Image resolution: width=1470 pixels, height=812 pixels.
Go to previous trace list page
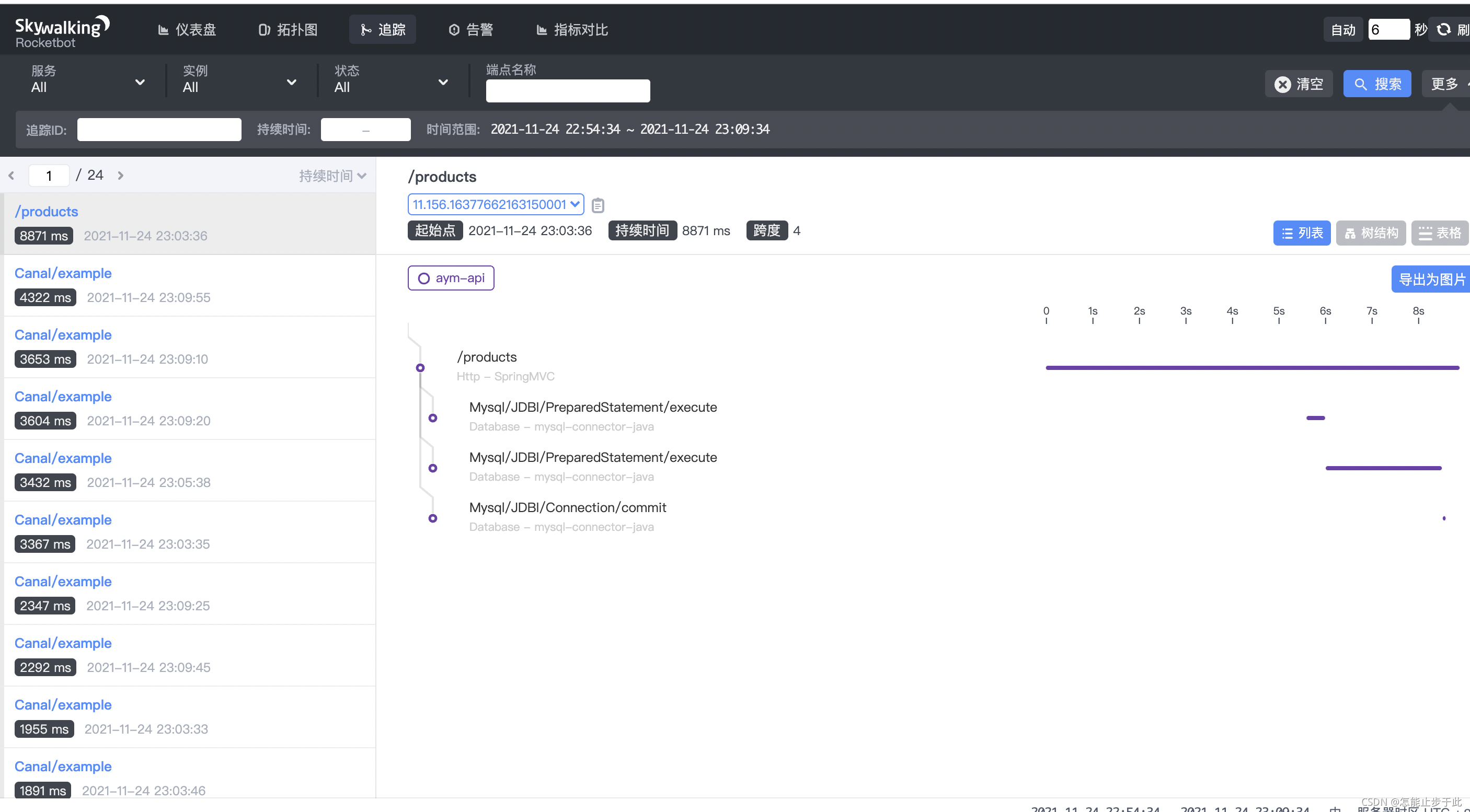(12, 176)
